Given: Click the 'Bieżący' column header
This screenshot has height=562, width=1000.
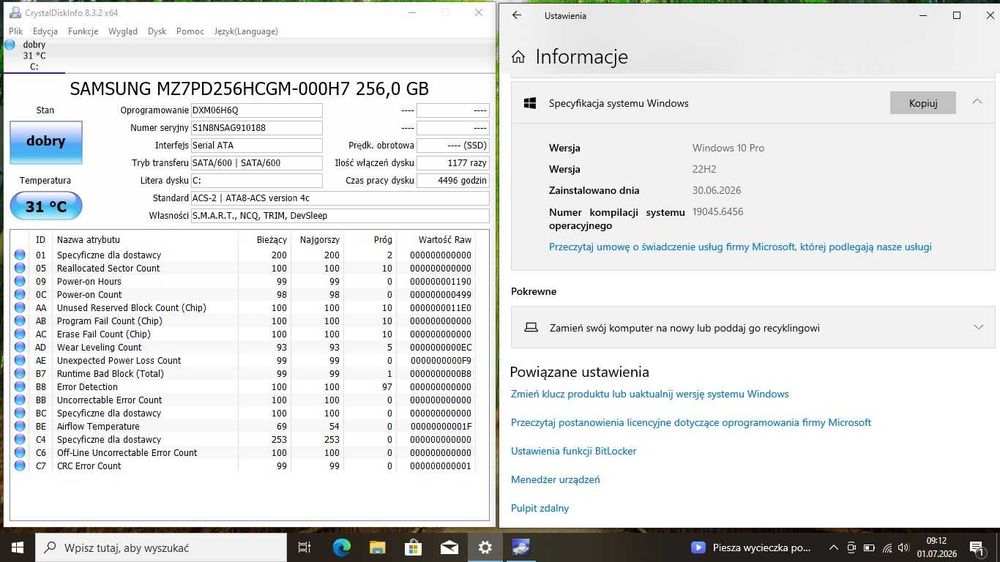Looking at the screenshot, I should (272, 240).
